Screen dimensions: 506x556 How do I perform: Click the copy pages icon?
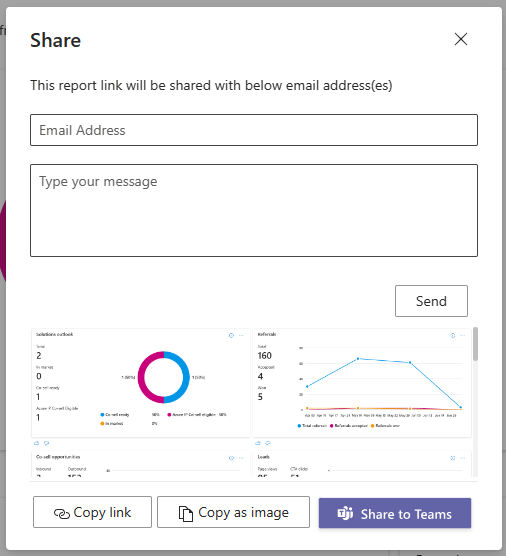tap(186, 513)
